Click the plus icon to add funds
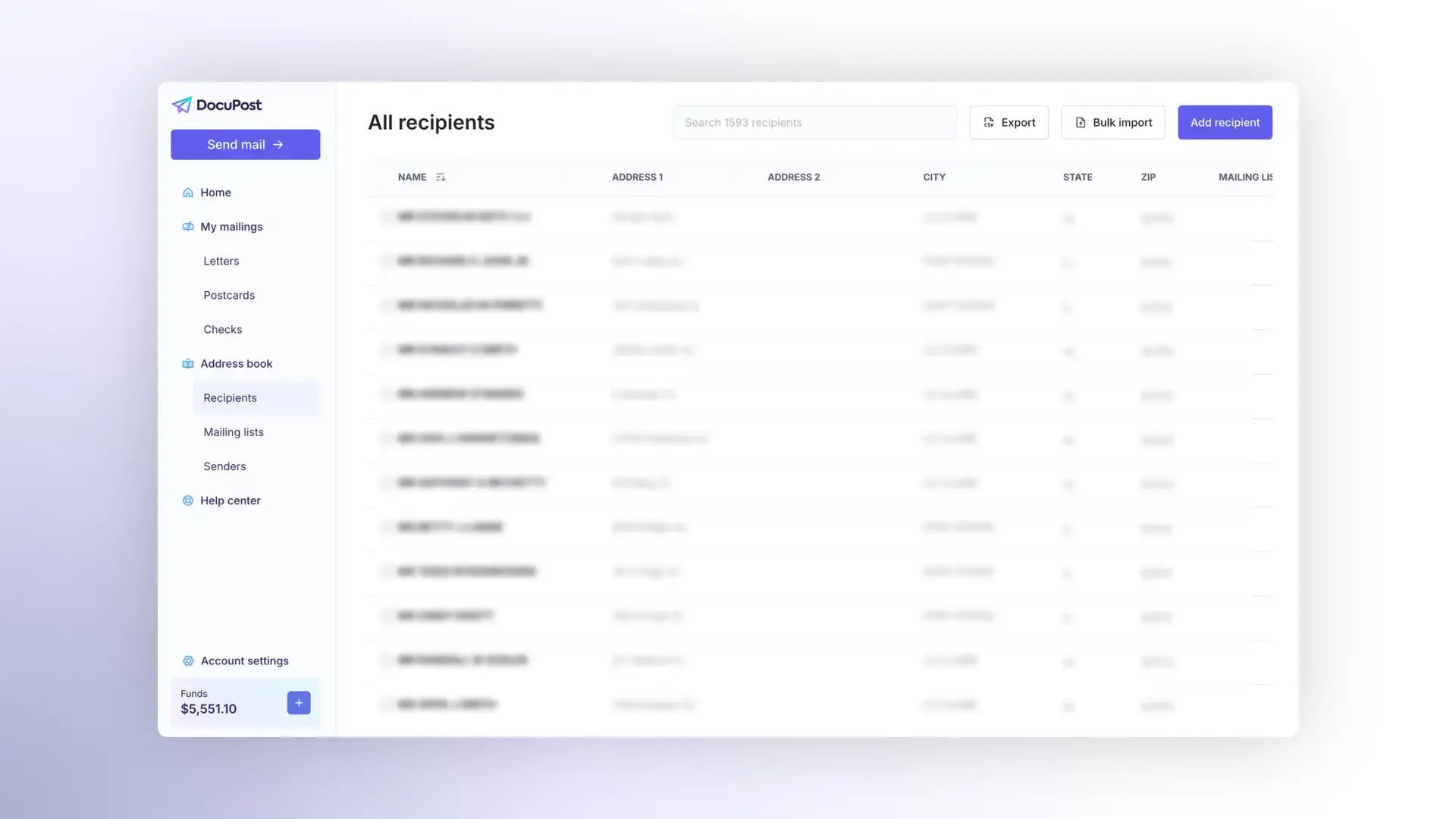1456x819 pixels. click(298, 703)
